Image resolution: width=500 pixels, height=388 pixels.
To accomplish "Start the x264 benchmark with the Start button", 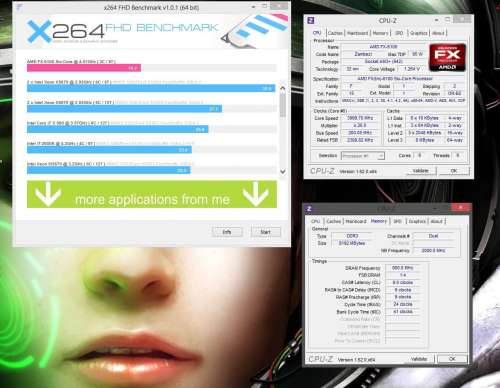I will coord(265,232).
